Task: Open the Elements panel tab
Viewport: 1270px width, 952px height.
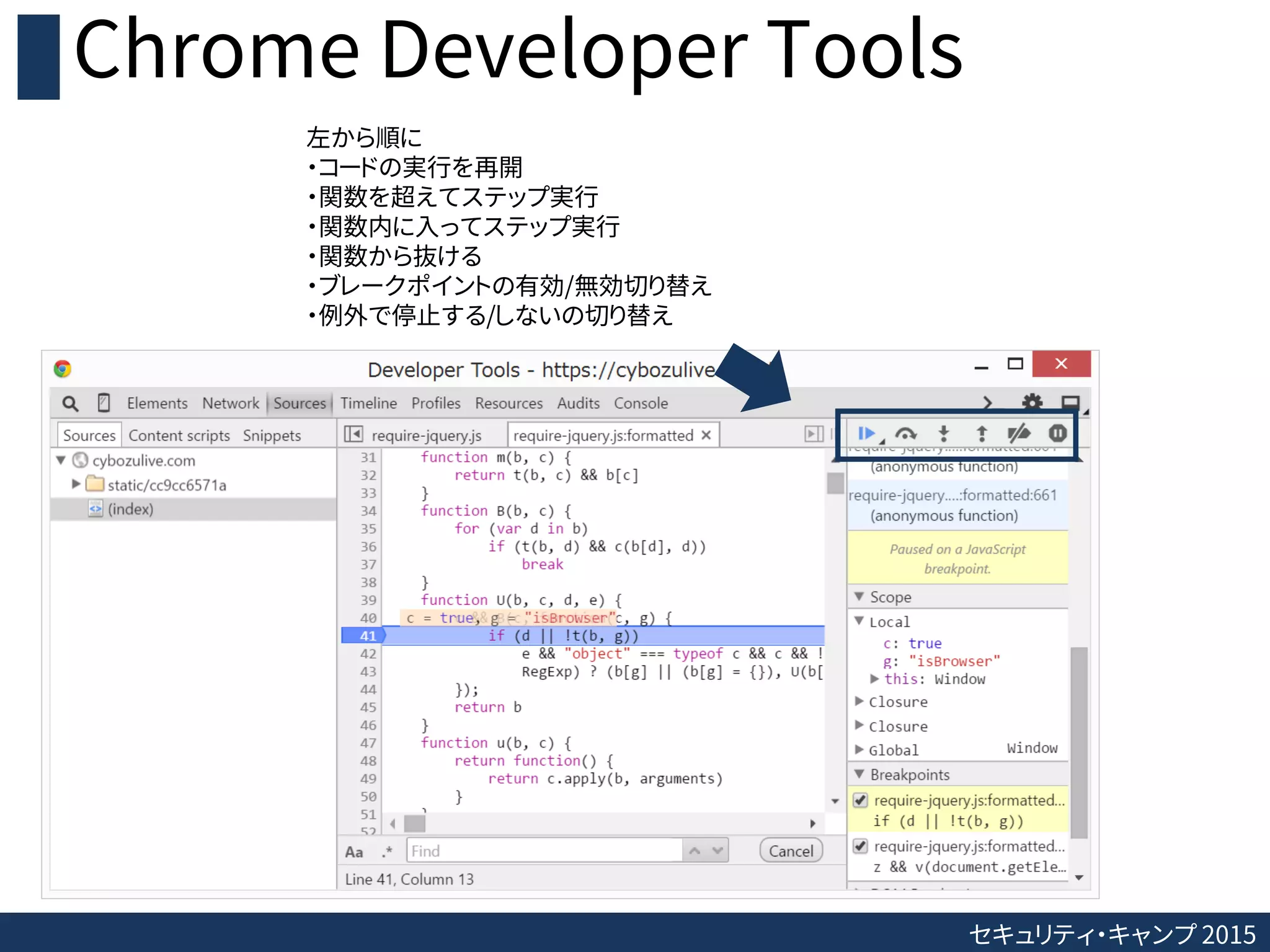Action: pyautogui.click(x=157, y=403)
